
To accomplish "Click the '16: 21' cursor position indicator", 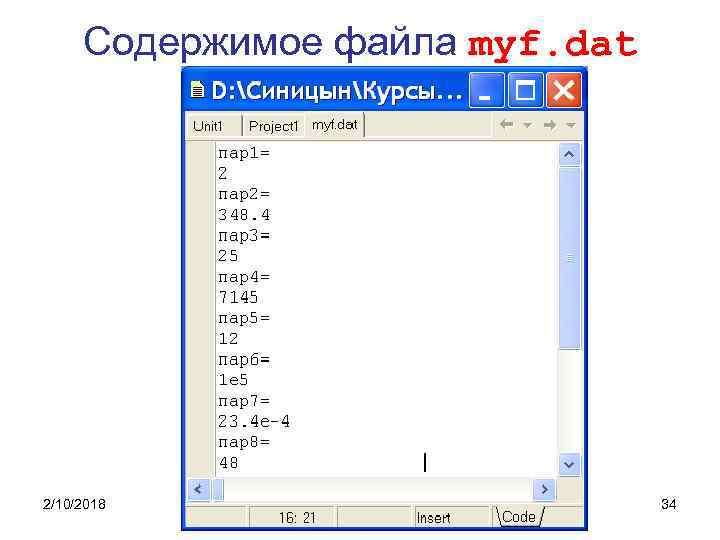I will pos(297,518).
